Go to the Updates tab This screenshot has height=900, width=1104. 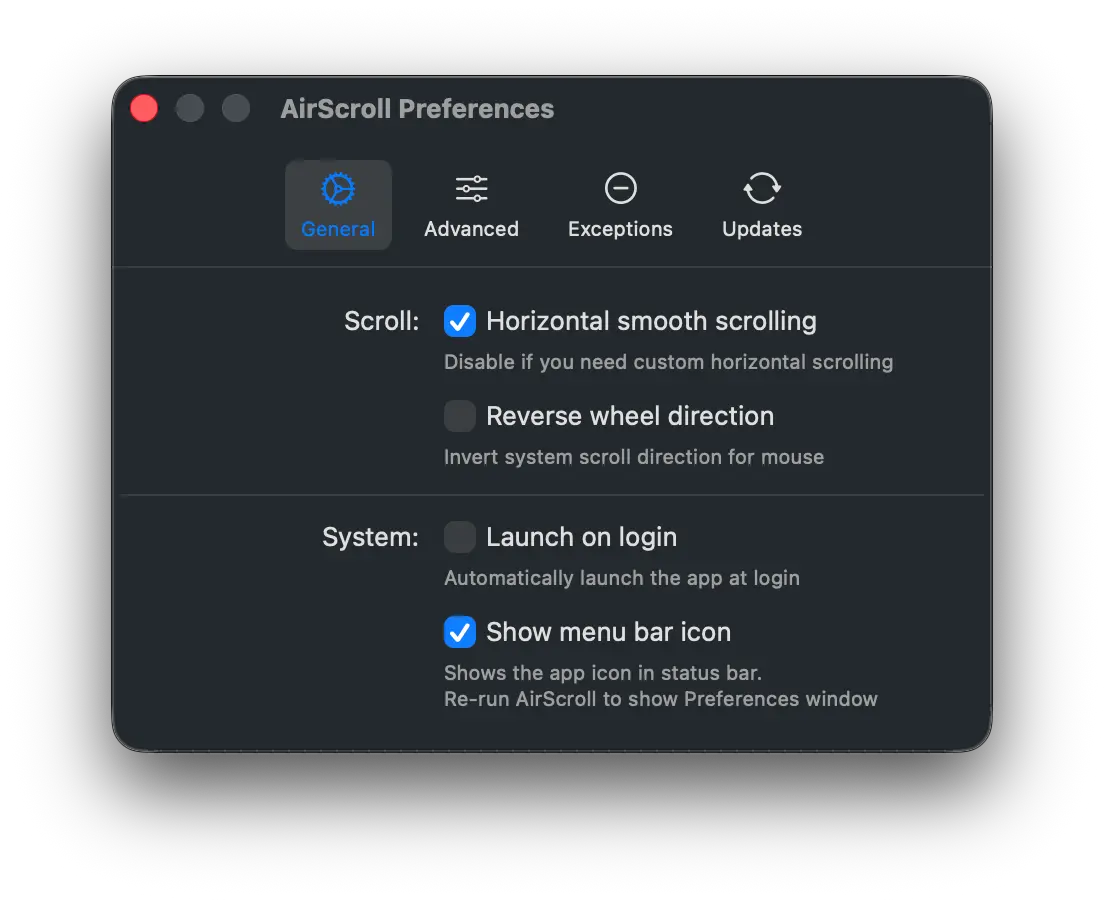coord(761,205)
